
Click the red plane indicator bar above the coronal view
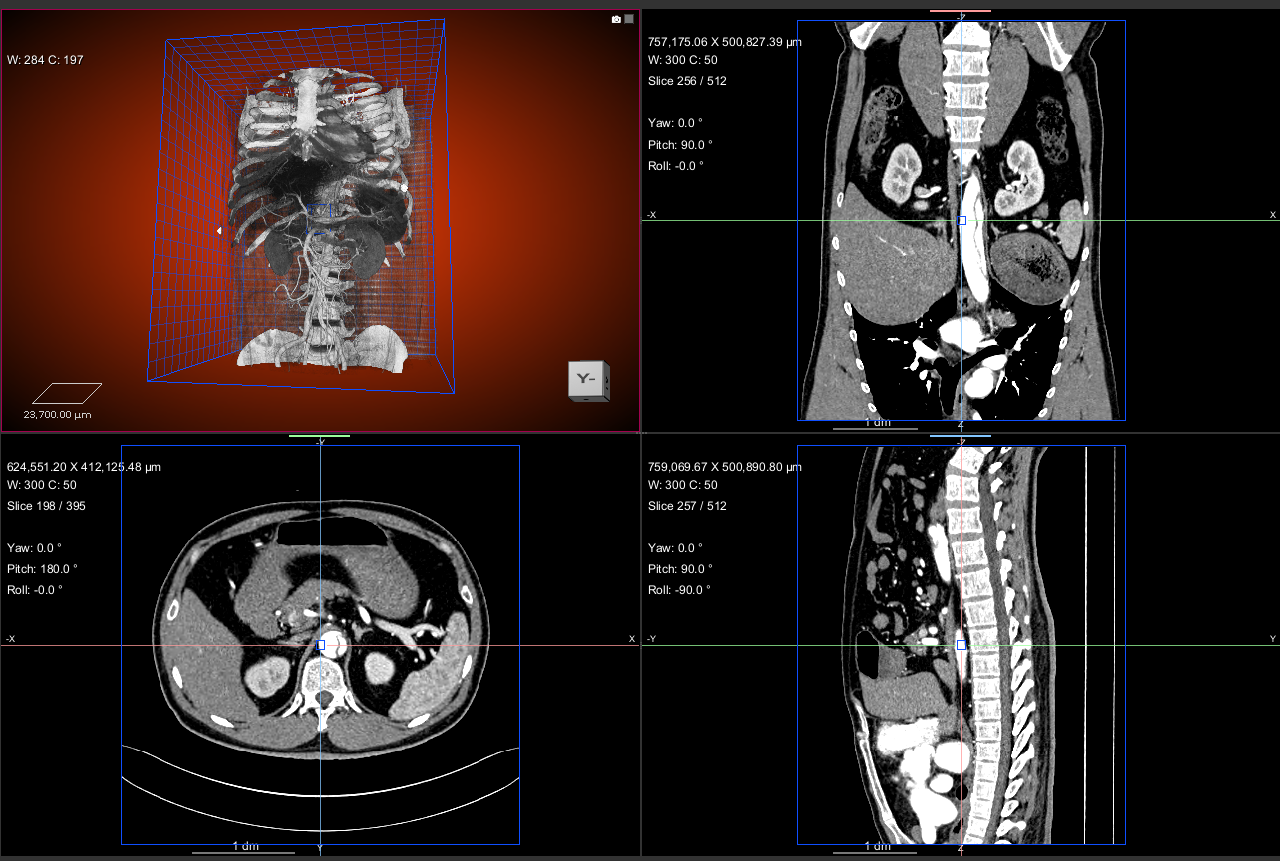click(x=960, y=11)
